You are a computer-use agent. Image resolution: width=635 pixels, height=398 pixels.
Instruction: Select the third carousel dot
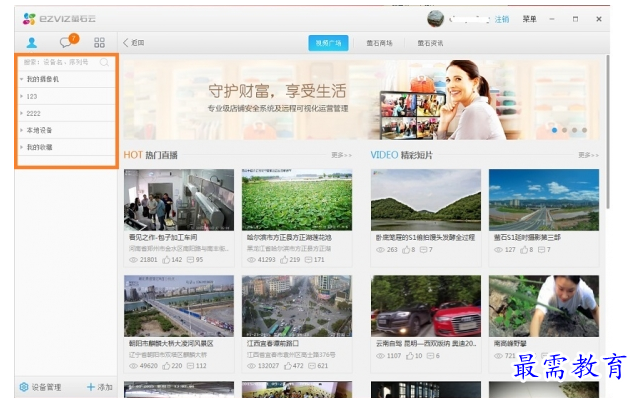coord(575,130)
